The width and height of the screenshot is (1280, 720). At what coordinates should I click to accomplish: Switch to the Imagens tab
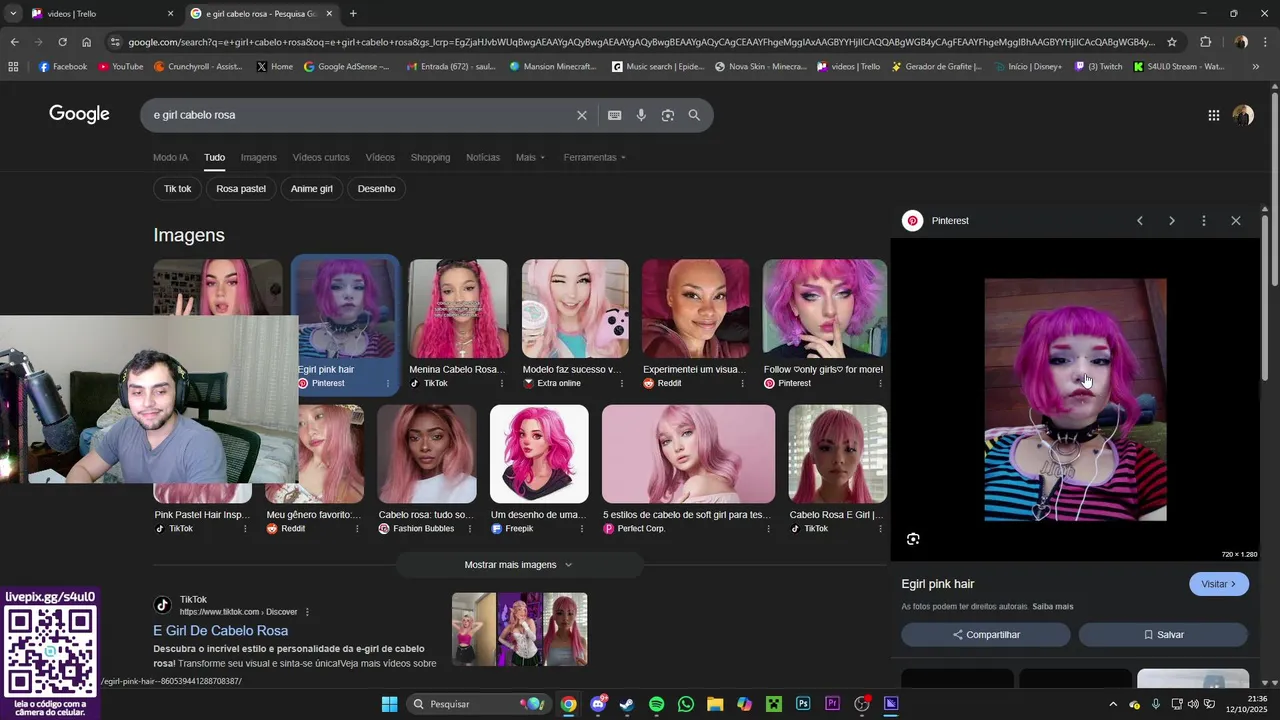258,157
